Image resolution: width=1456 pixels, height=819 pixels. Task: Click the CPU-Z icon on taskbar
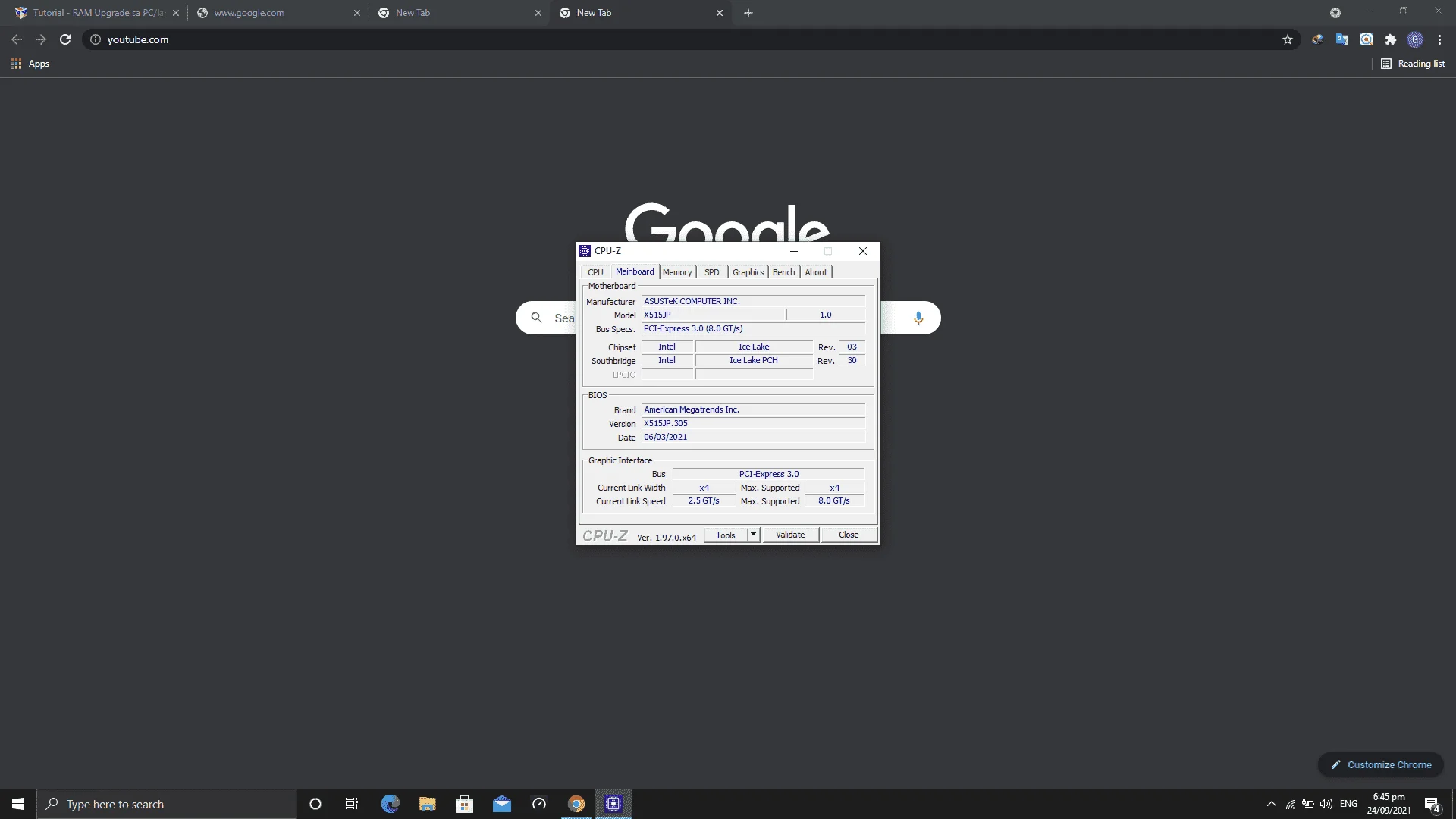[x=613, y=804]
